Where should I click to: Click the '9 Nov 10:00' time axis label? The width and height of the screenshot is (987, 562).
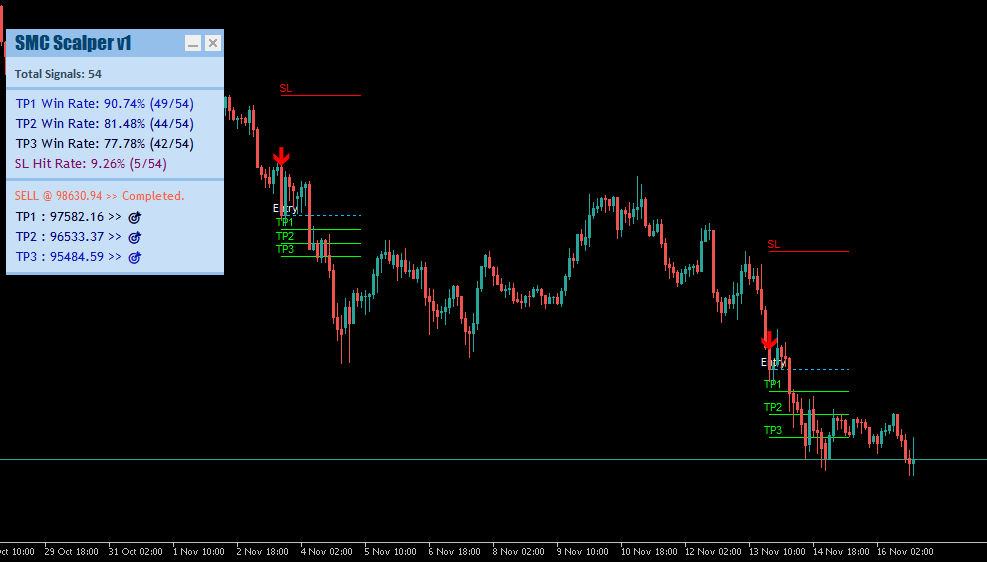582,552
